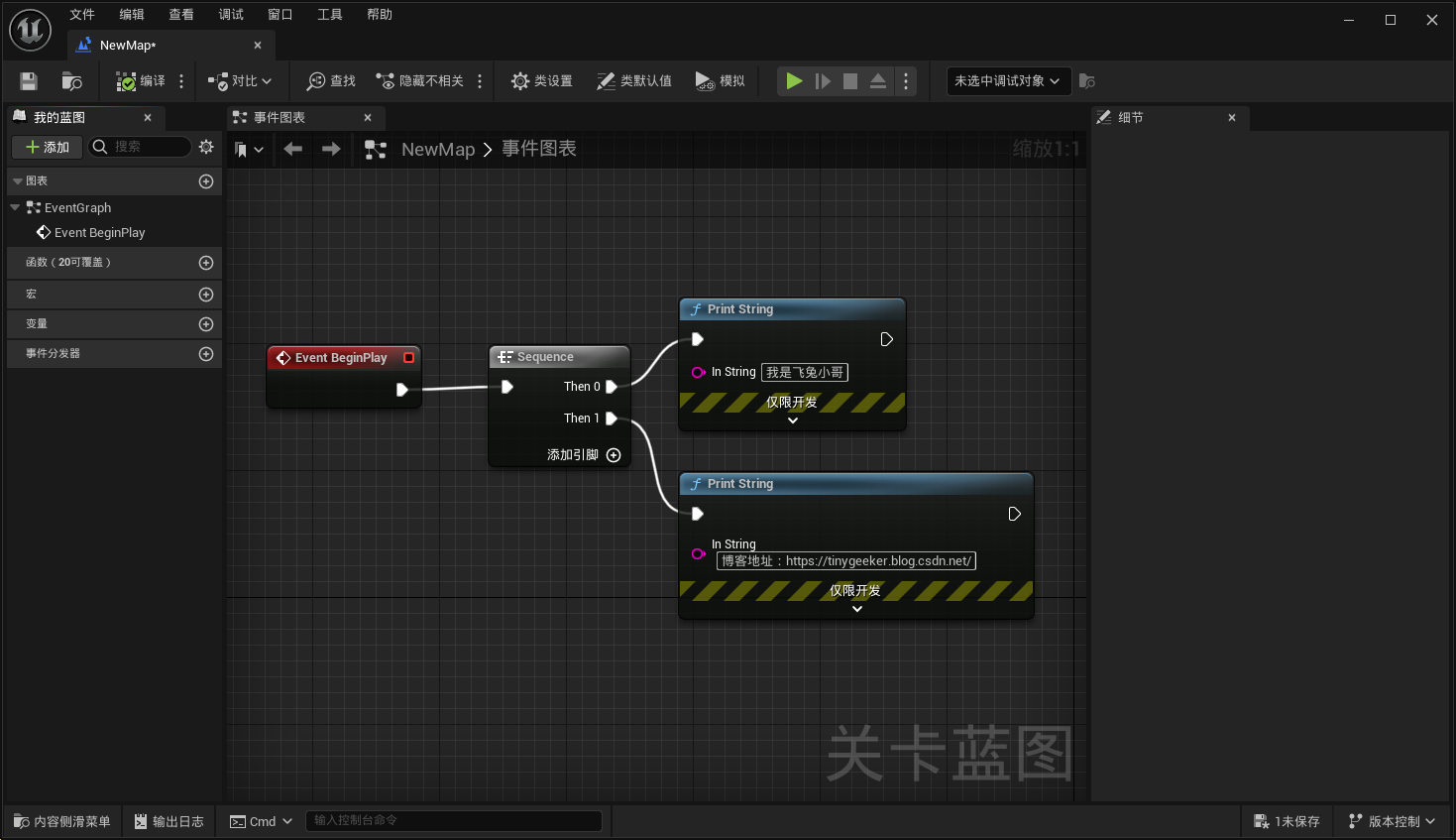
Task: Toggle 隐藏不相关 hide unrelated nodes
Action: coord(419,81)
